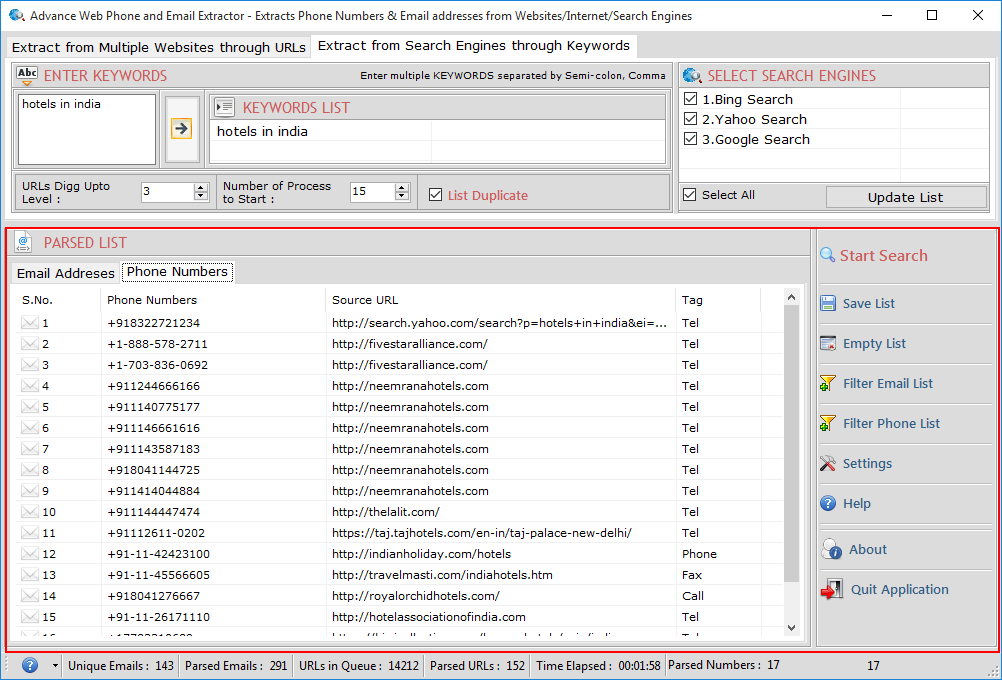The image size is (1002, 680).
Task: Switch to Extract from Multiple Websites tab
Action: coord(158,47)
